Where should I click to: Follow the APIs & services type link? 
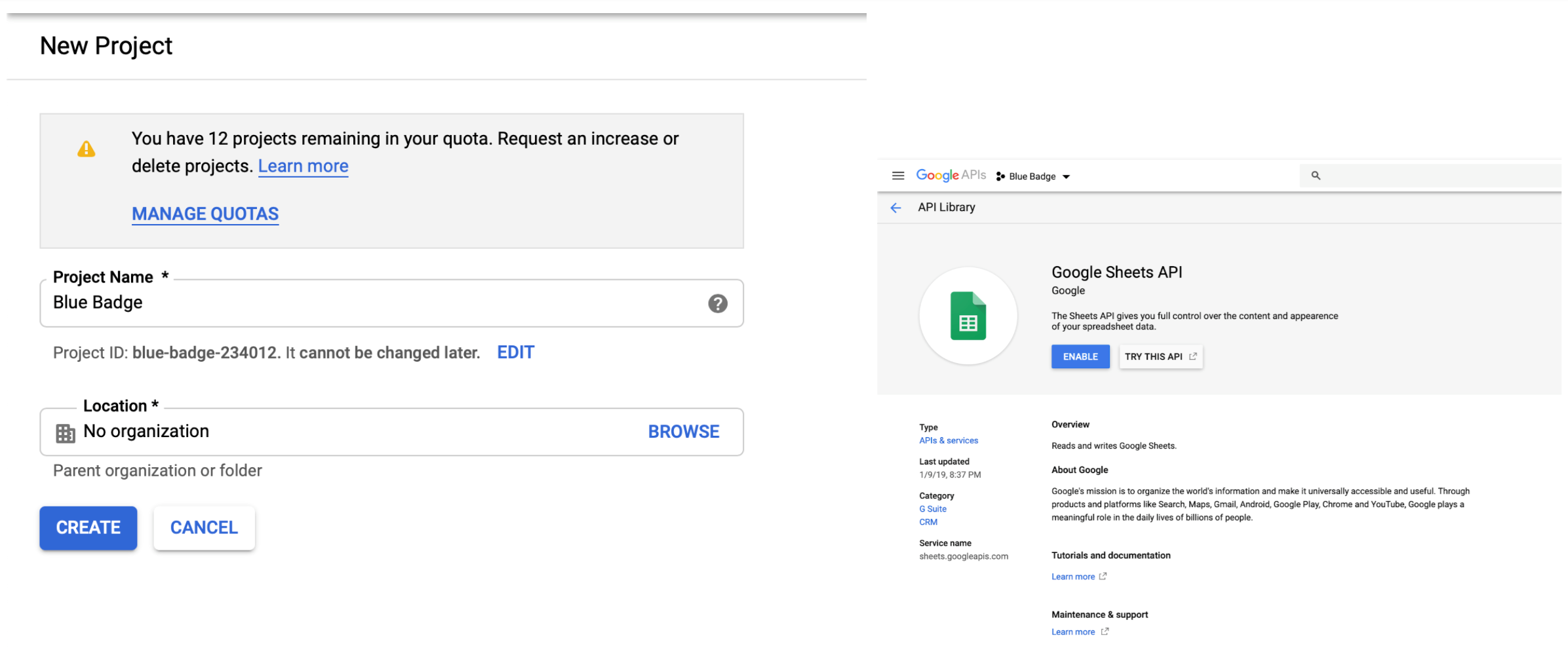click(x=948, y=441)
